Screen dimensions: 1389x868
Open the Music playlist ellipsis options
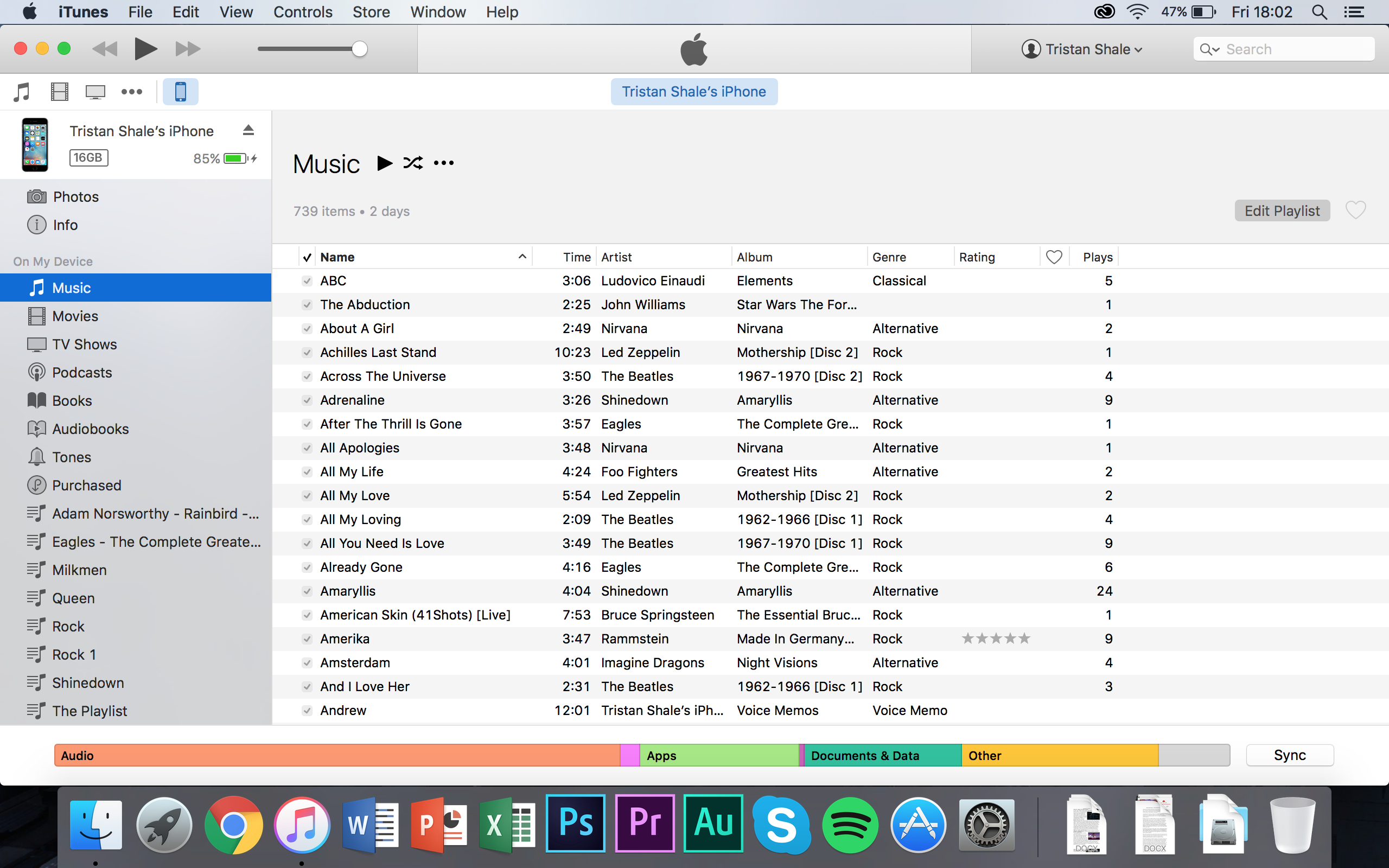point(444,163)
